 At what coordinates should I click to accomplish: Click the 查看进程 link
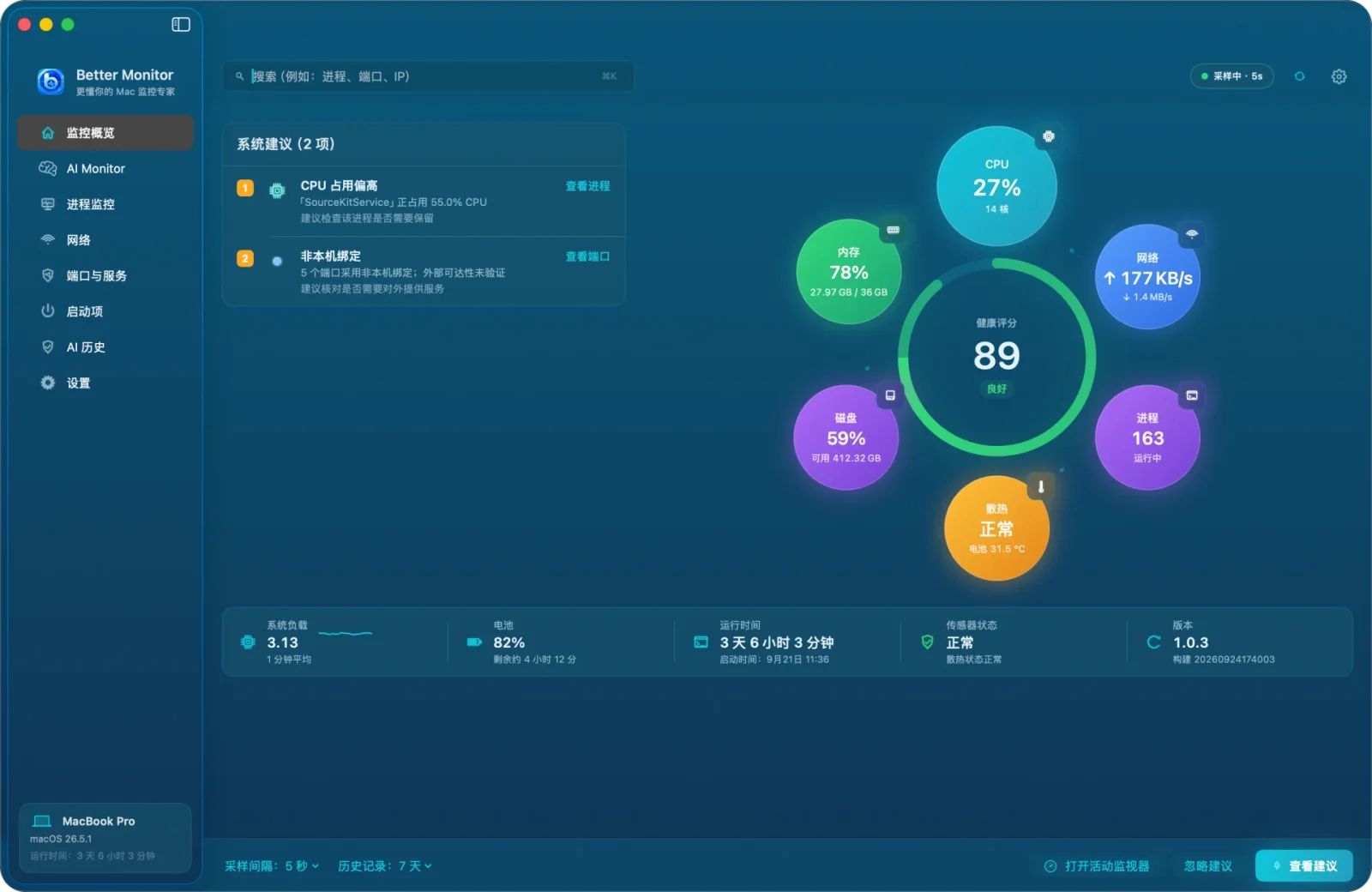click(x=587, y=186)
